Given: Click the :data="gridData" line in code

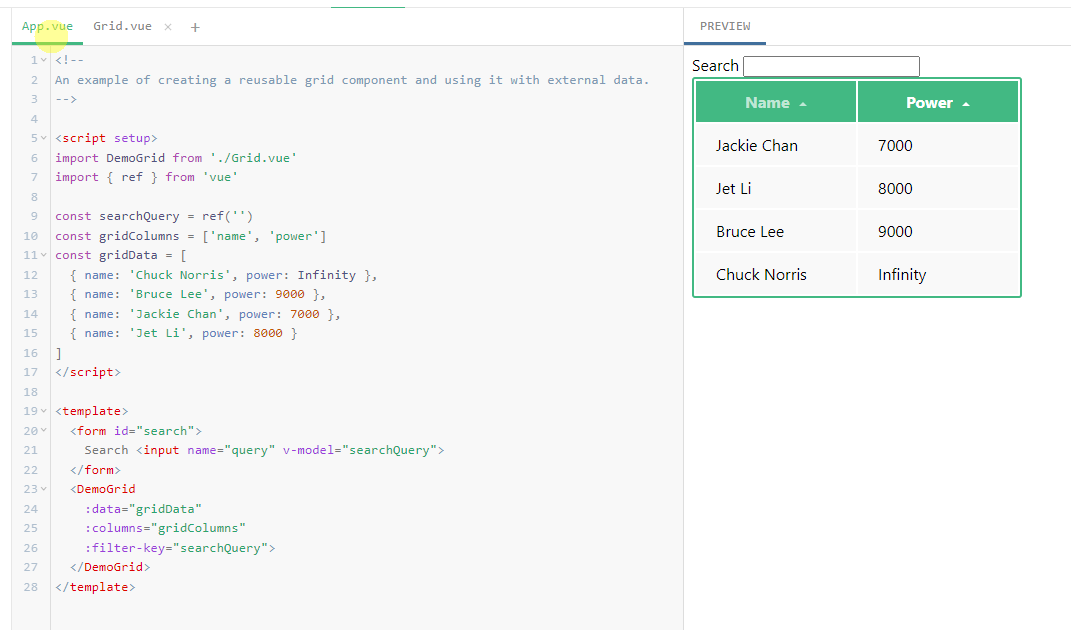Looking at the screenshot, I should [x=143, y=508].
